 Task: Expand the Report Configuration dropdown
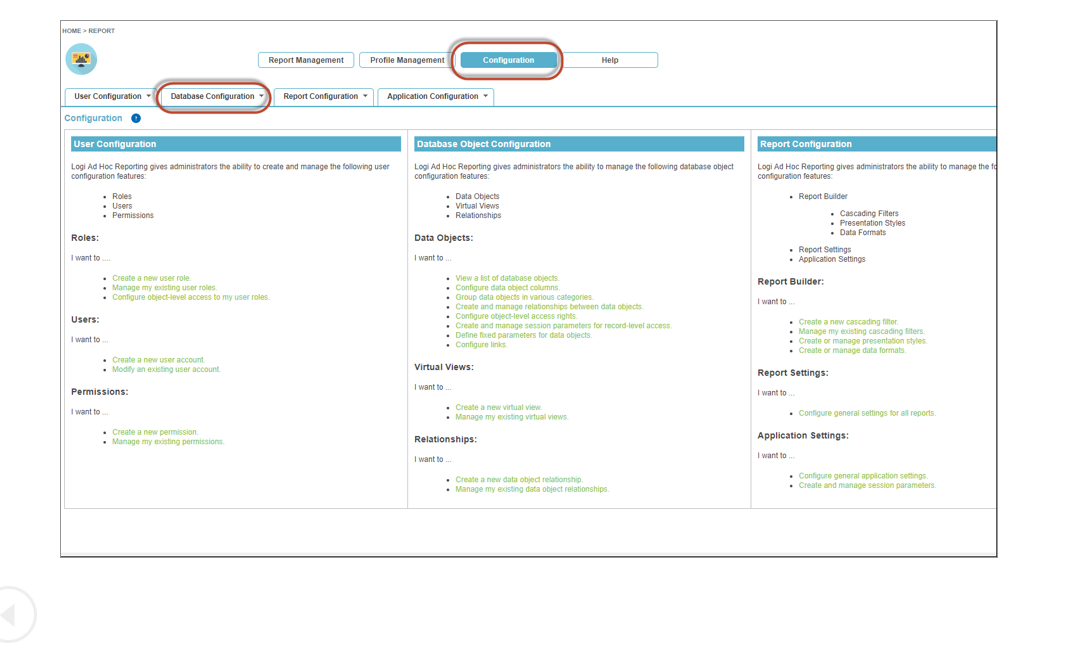coord(325,97)
